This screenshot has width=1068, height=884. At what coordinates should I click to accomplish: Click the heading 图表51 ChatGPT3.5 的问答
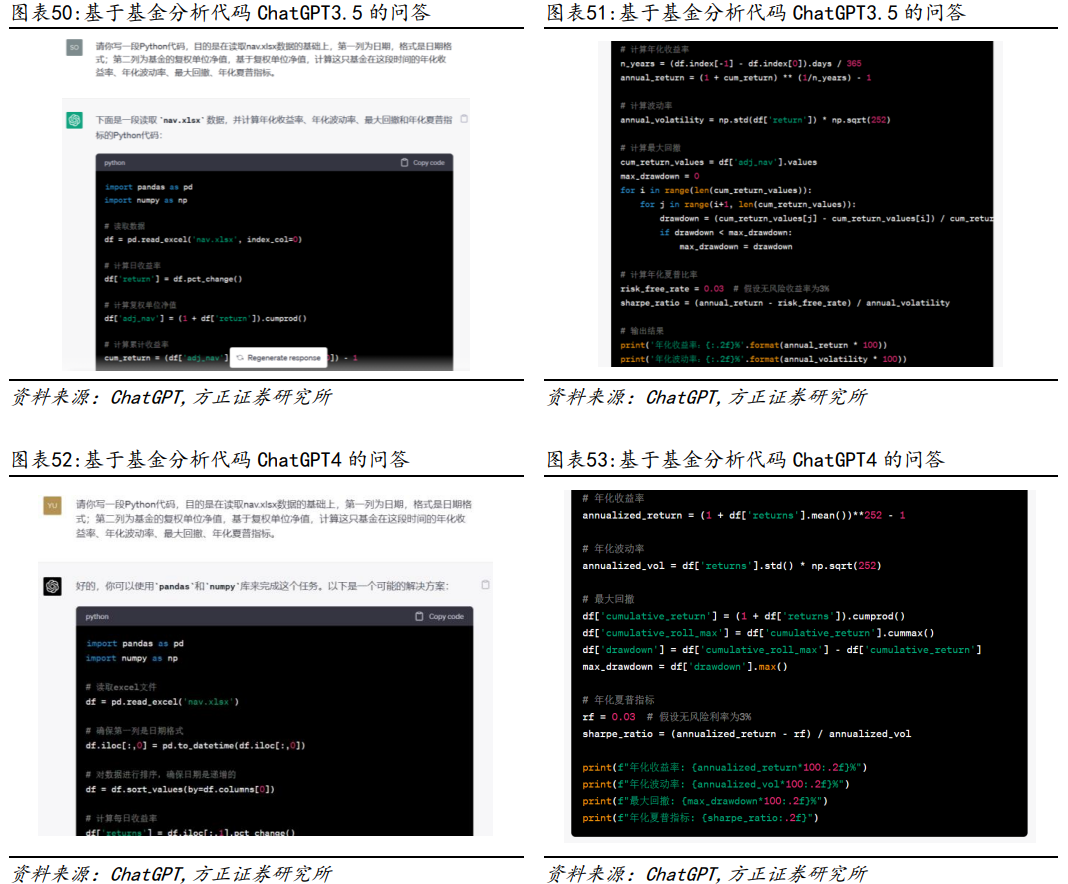pyautogui.click(x=756, y=12)
